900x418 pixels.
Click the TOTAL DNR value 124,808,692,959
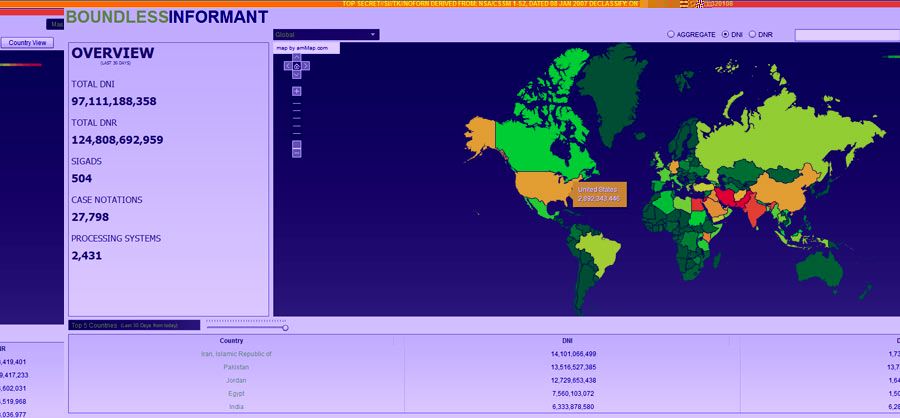click(x=117, y=140)
